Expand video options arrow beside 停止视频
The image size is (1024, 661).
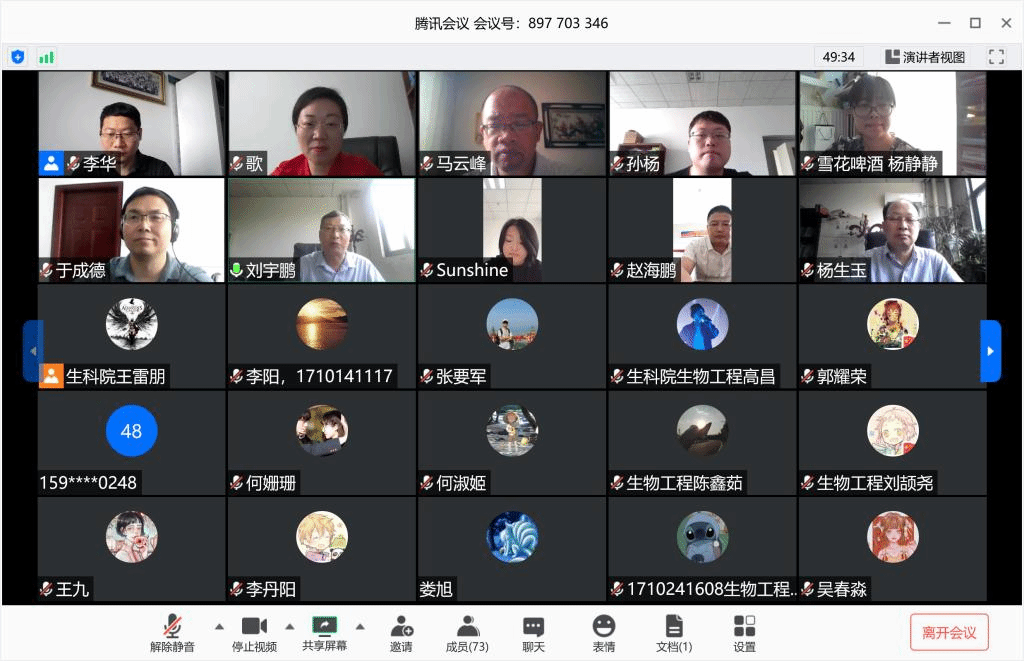(x=290, y=627)
